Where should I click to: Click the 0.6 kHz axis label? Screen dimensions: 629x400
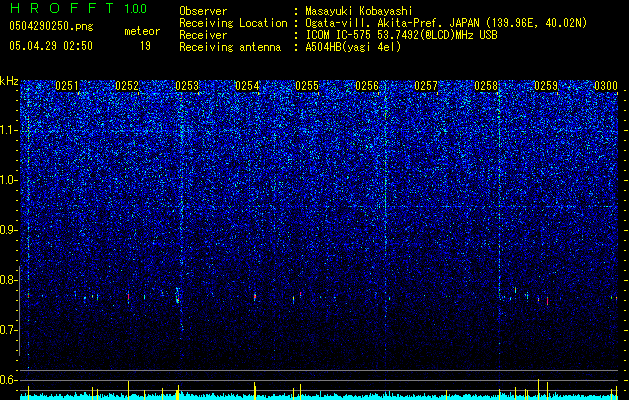[x=9, y=380]
